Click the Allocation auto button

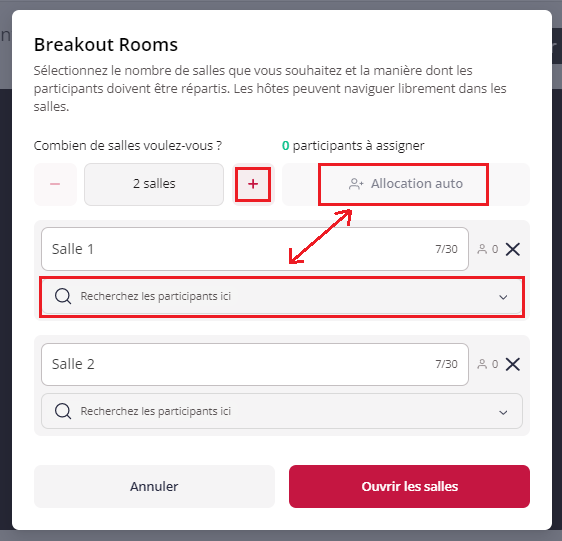coord(406,184)
